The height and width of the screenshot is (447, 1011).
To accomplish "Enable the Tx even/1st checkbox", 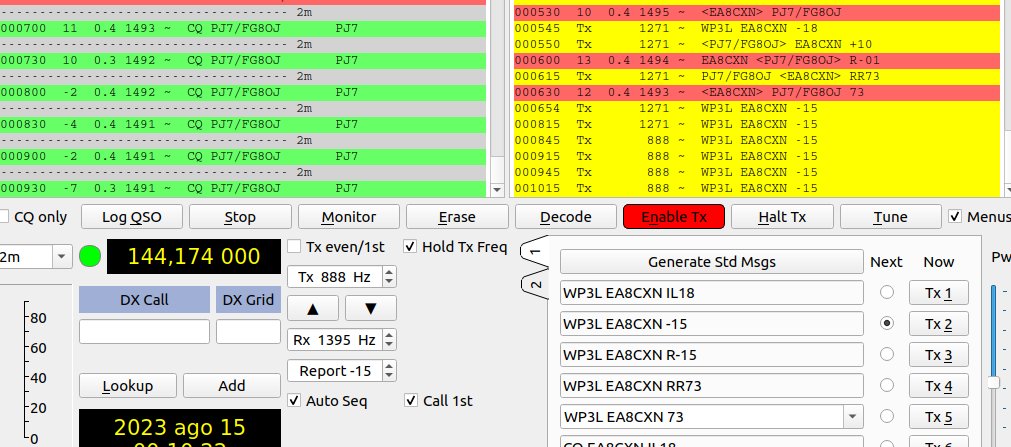I will point(294,247).
